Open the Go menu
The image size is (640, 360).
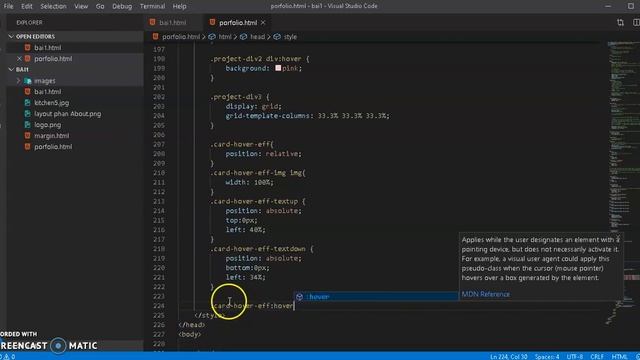pos(100,6)
